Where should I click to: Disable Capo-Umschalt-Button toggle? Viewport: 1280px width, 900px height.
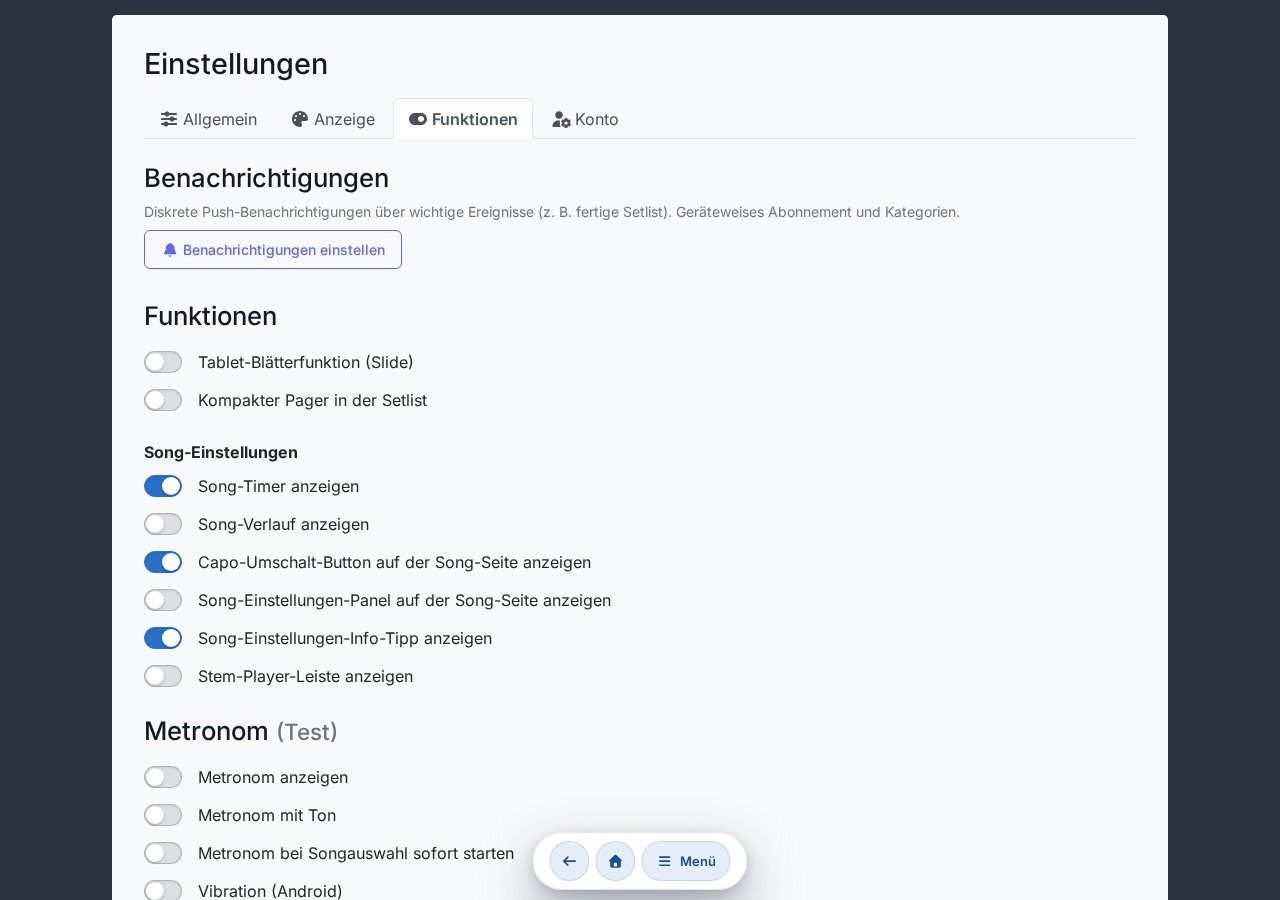click(163, 562)
